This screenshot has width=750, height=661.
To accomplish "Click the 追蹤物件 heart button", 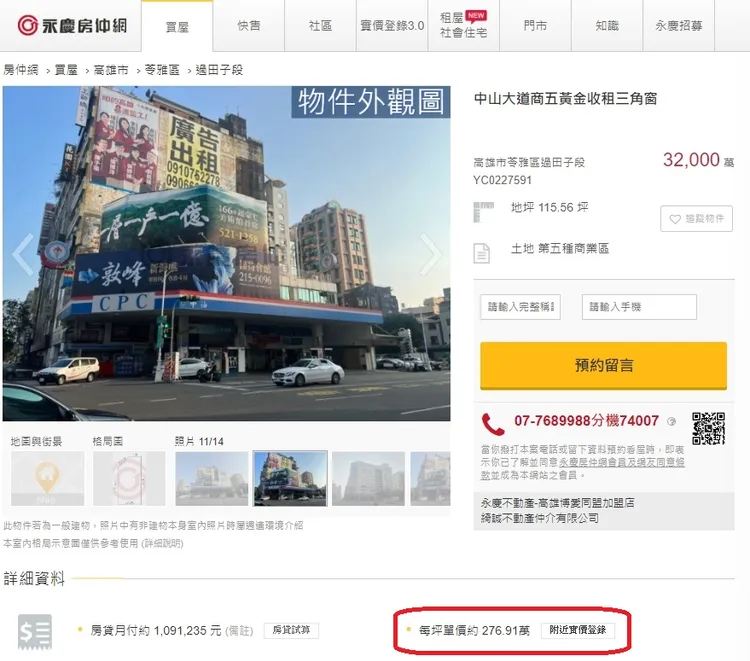I will point(696,219).
